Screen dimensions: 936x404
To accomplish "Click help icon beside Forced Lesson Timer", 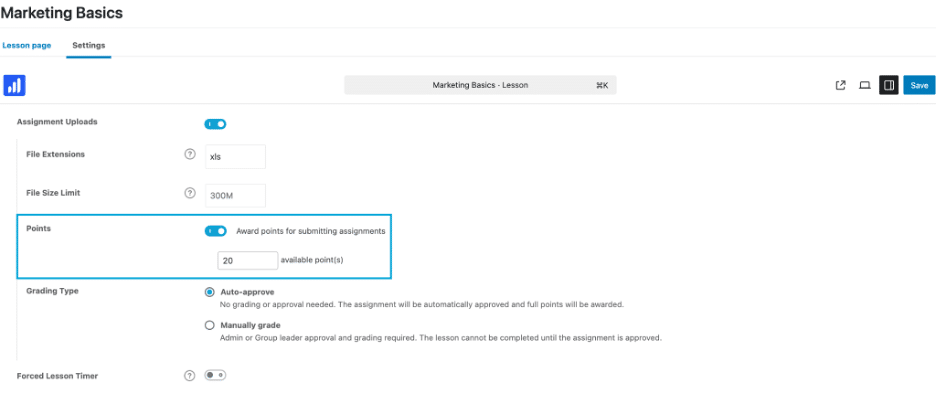I will [190, 375].
